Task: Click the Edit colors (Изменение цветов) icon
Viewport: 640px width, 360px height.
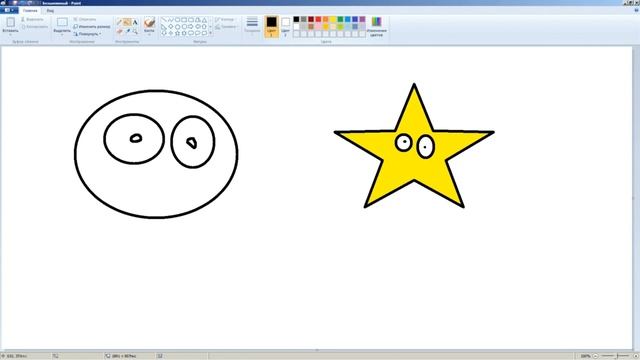Action: coord(376,22)
